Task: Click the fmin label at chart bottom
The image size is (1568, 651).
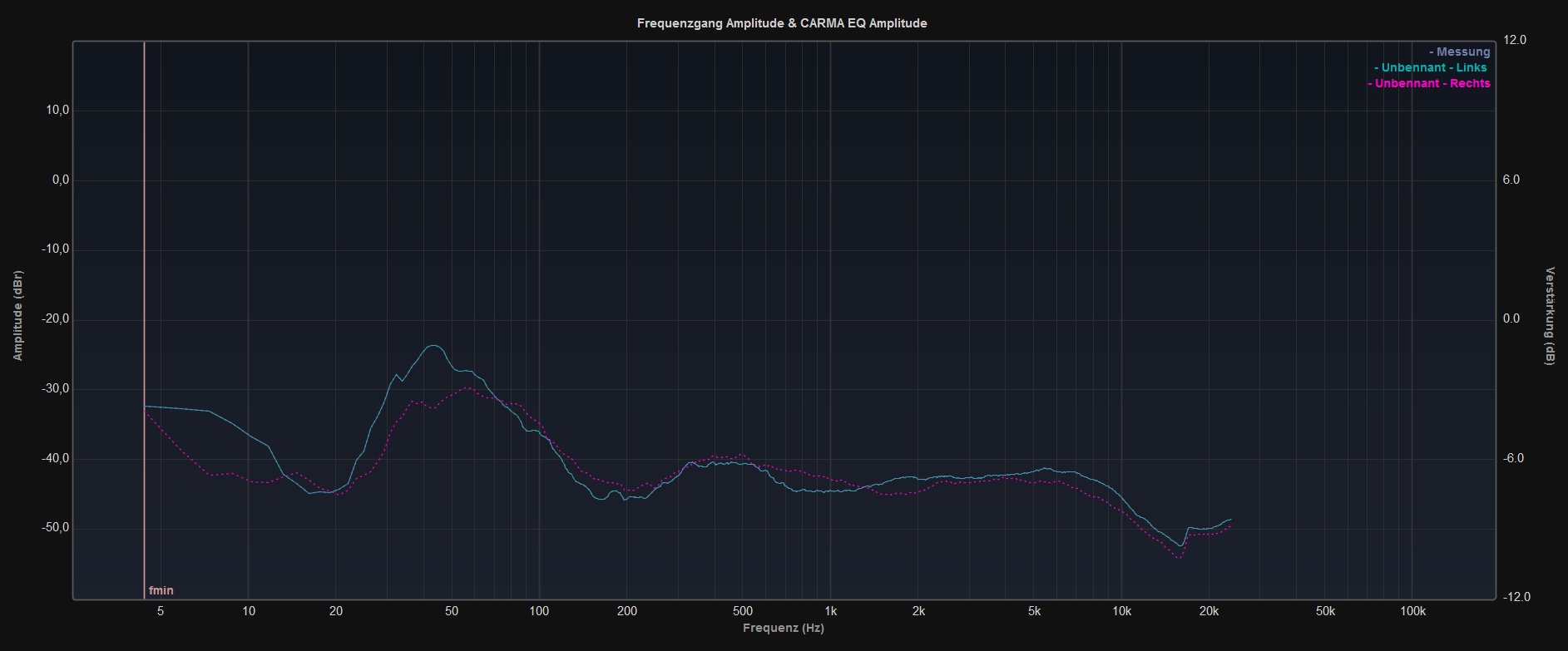Action: tap(161, 590)
